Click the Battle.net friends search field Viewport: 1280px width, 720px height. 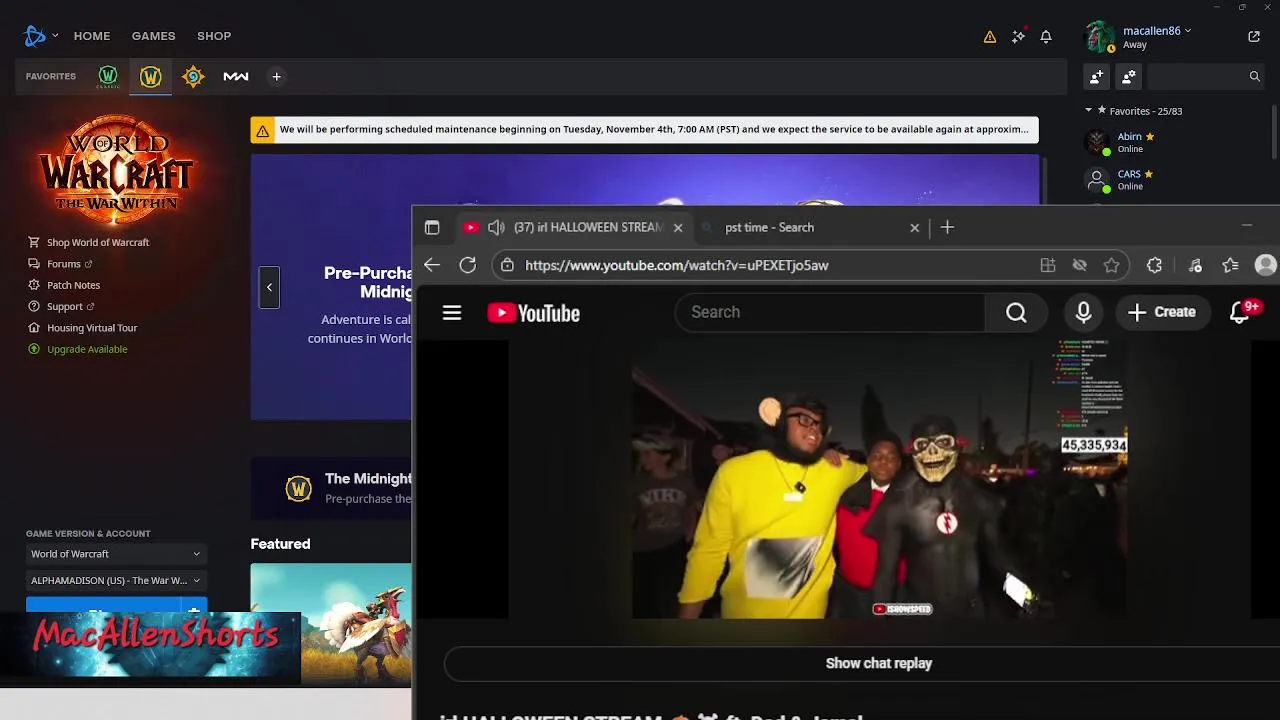point(1196,76)
